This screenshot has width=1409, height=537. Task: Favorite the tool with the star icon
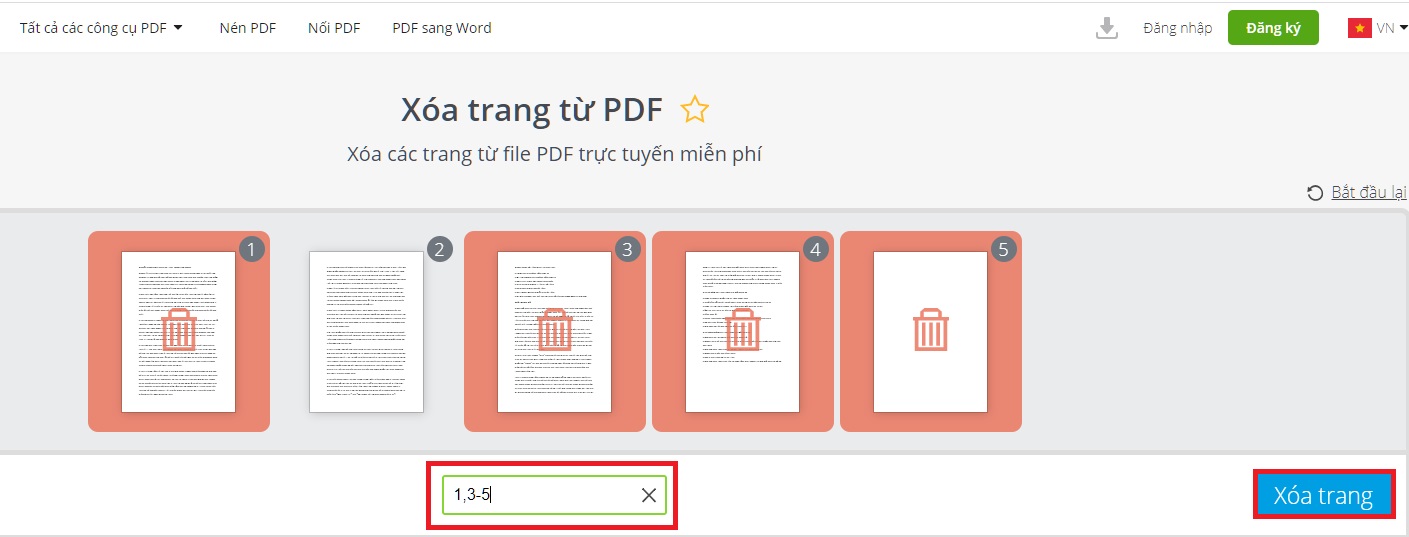[x=694, y=110]
